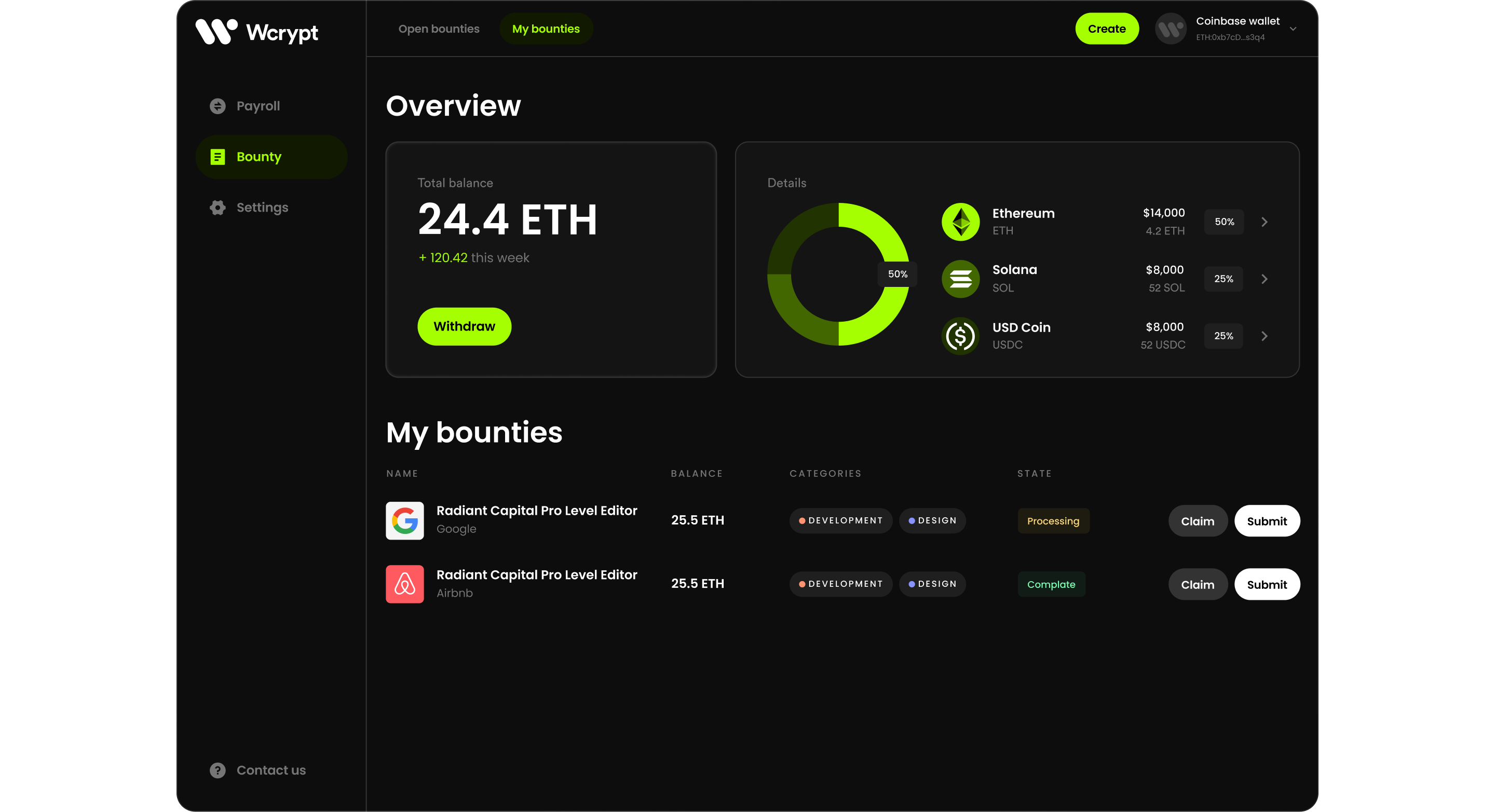Select the My bounties tab
Image resolution: width=1495 pixels, height=812 pixels.
click(546, 29)
